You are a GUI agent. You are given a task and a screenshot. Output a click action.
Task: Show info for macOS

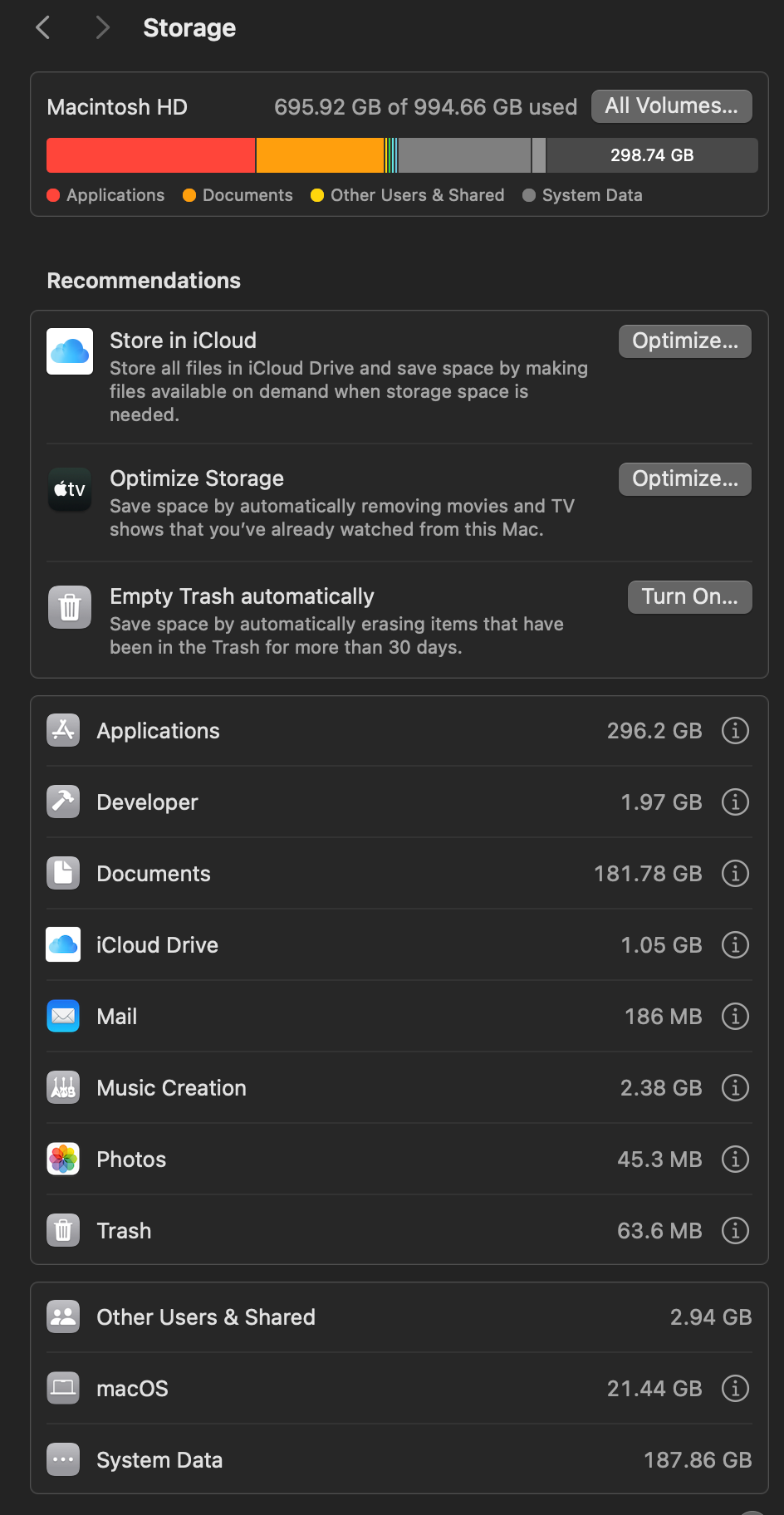735,1388
